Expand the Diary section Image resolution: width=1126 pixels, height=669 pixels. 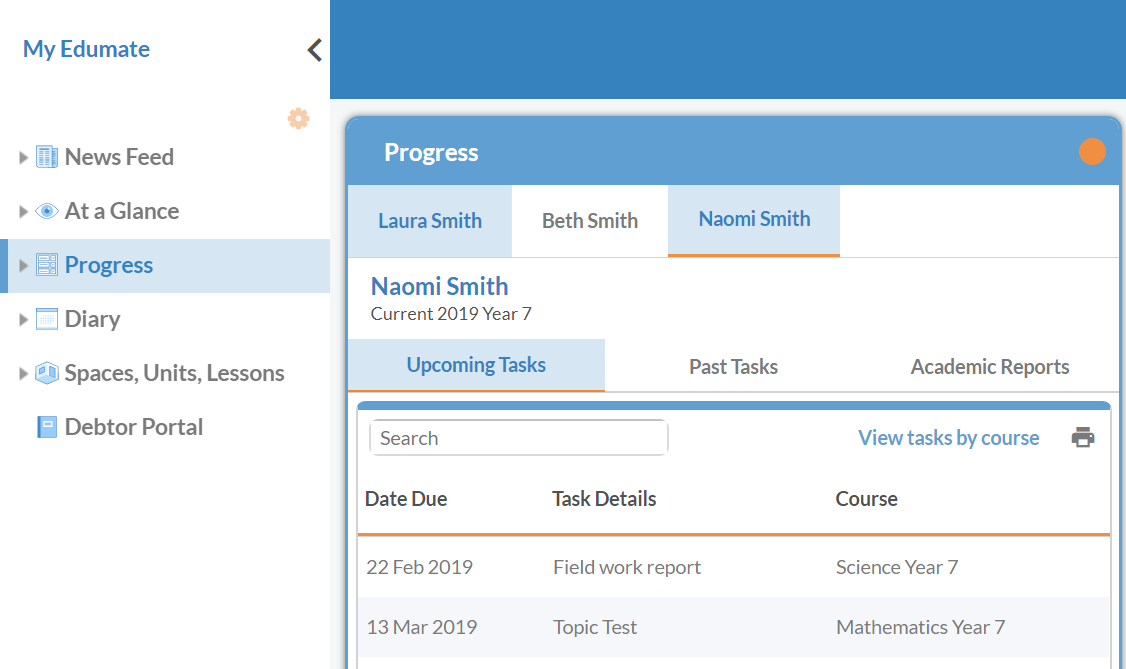(22, 318)
